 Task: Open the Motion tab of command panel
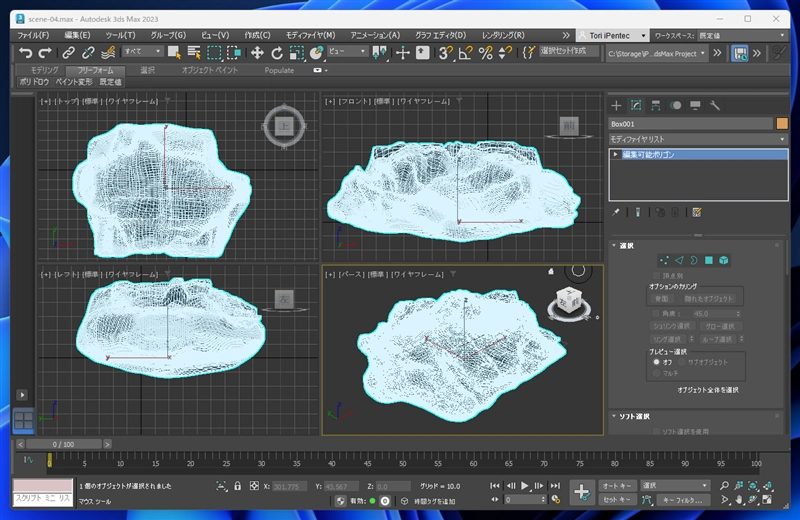click(x=676, y=106)
